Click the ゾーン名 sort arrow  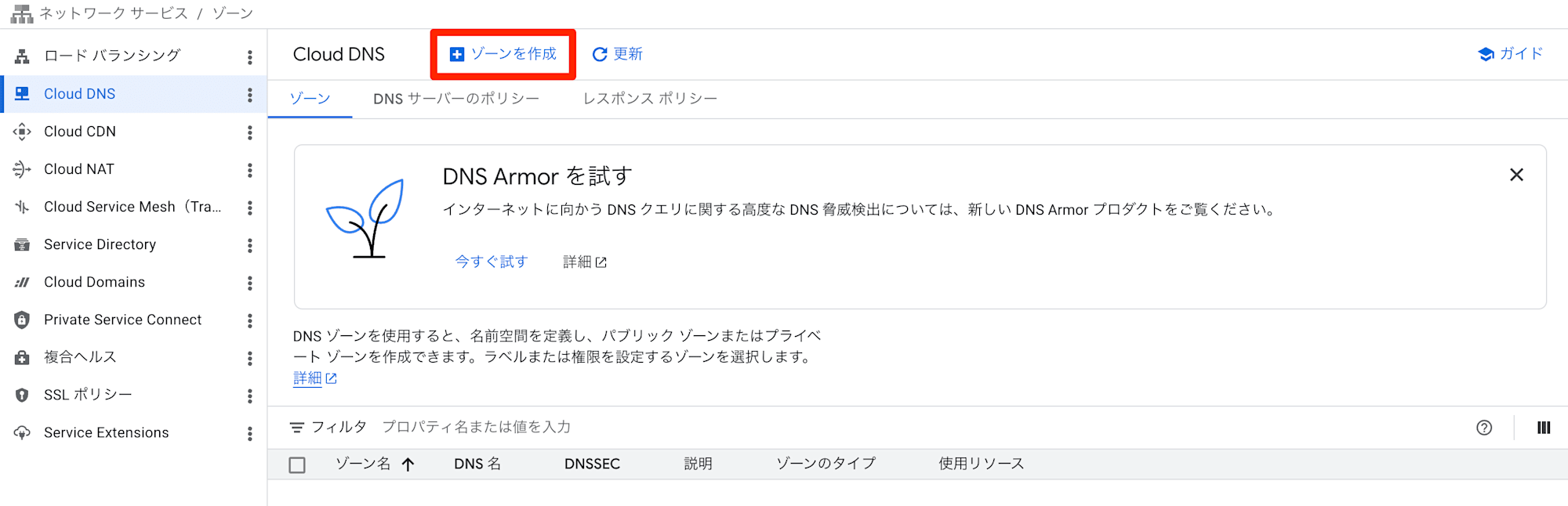point(408,464)
